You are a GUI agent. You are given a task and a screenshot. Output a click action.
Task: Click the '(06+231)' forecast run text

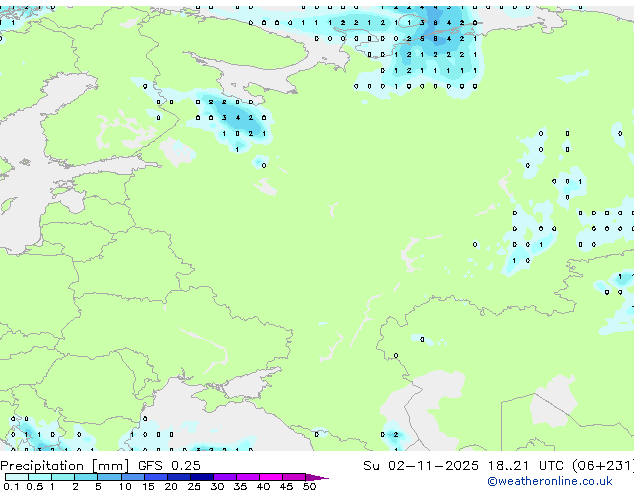tap(603, 466)
